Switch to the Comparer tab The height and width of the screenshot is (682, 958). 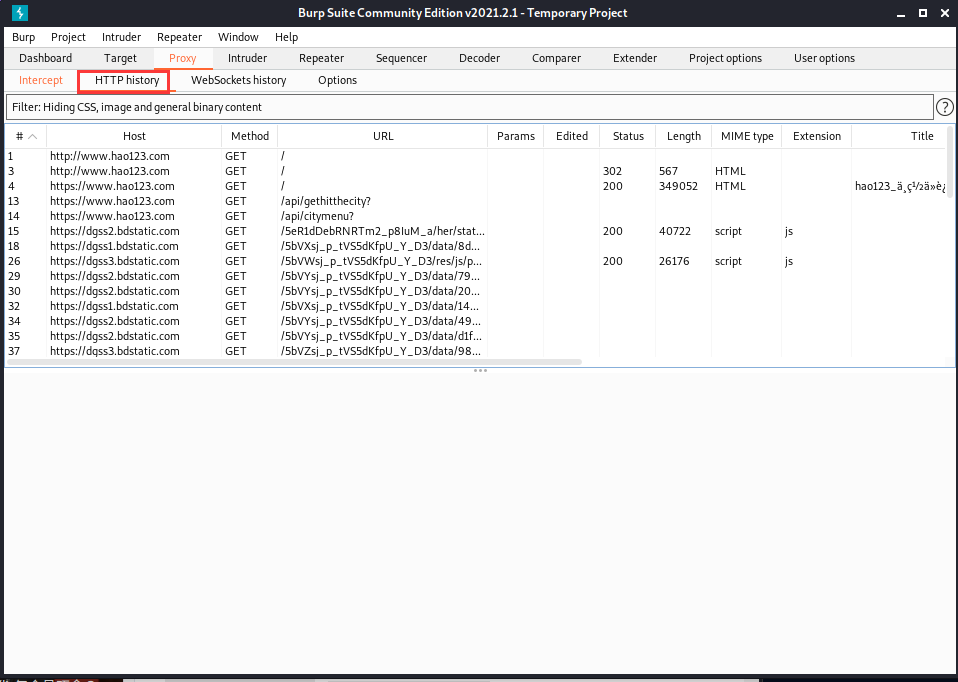tap(556, 58)
